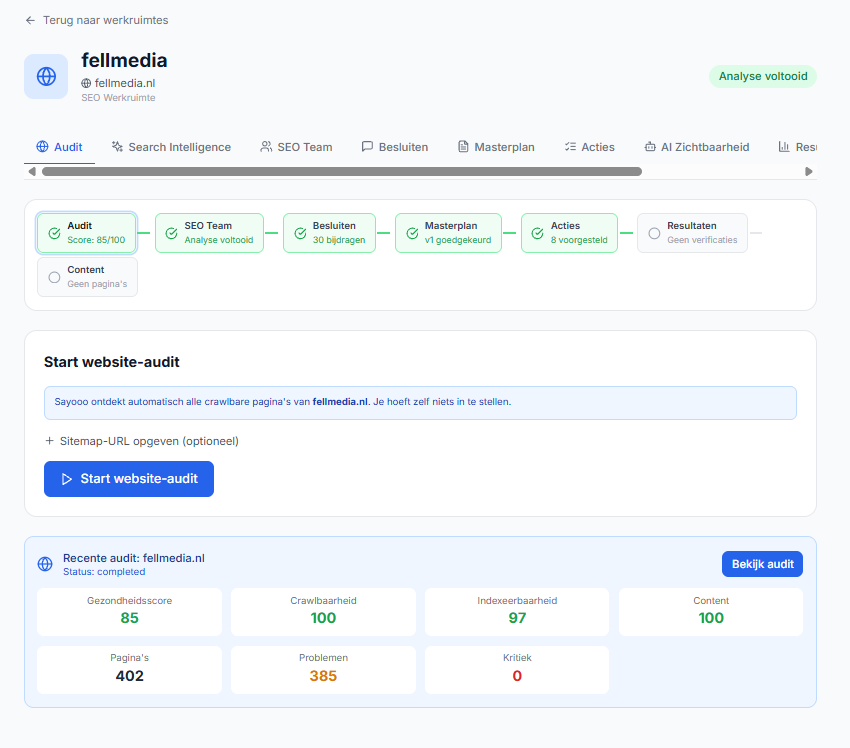
Task: Click the check icon in Acties step
Action: [x=537, y=233]
